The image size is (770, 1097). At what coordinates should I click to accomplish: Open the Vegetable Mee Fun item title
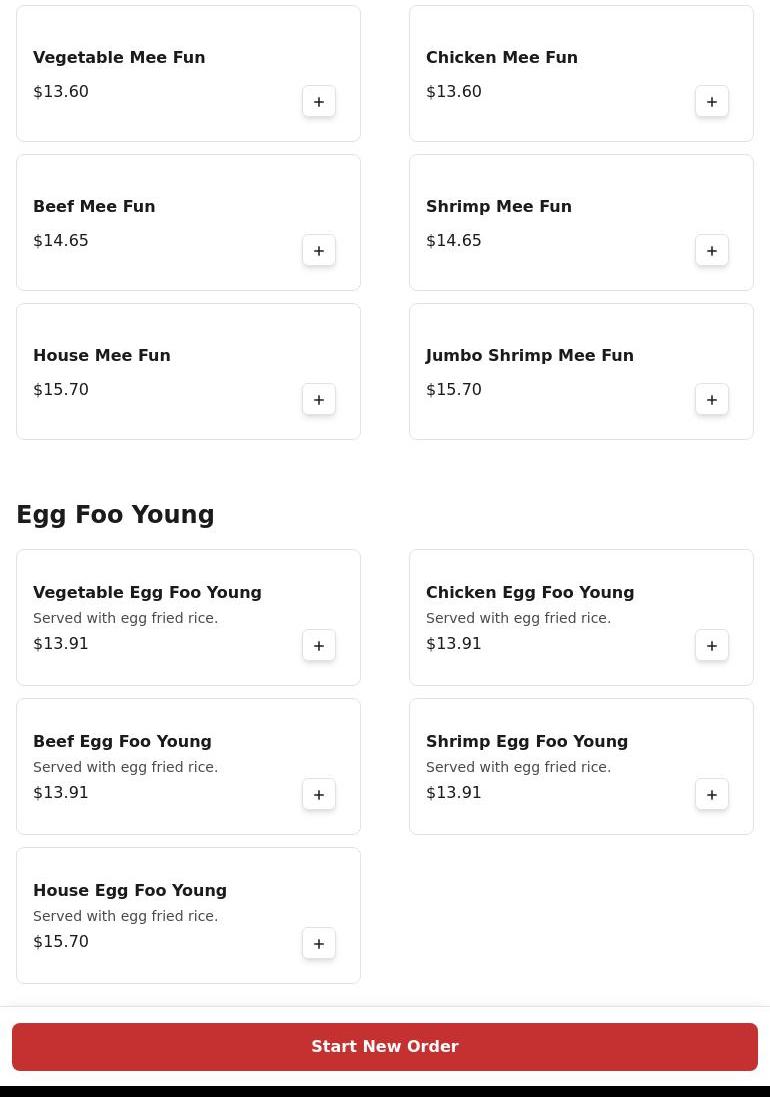[x=119, y=58]
